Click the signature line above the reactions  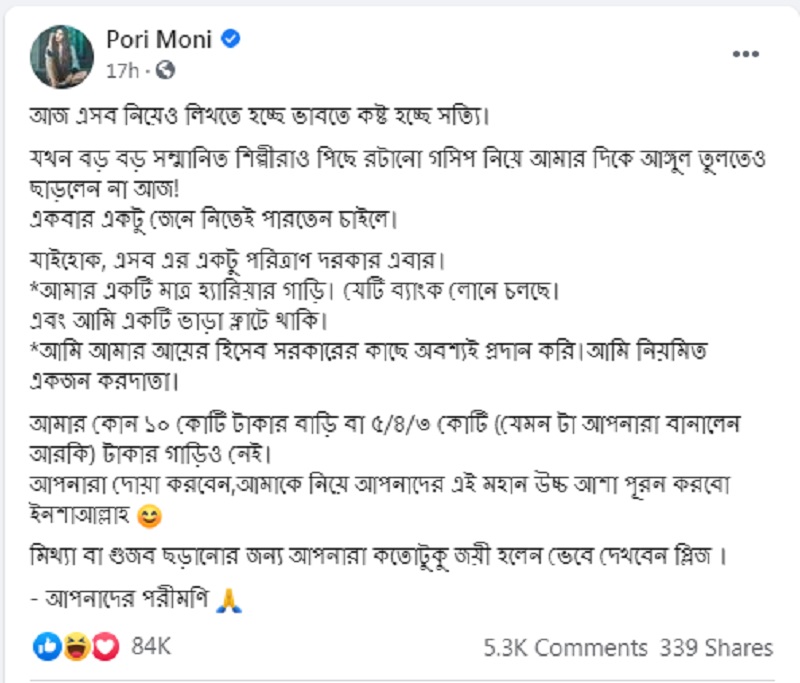(136, 599)
